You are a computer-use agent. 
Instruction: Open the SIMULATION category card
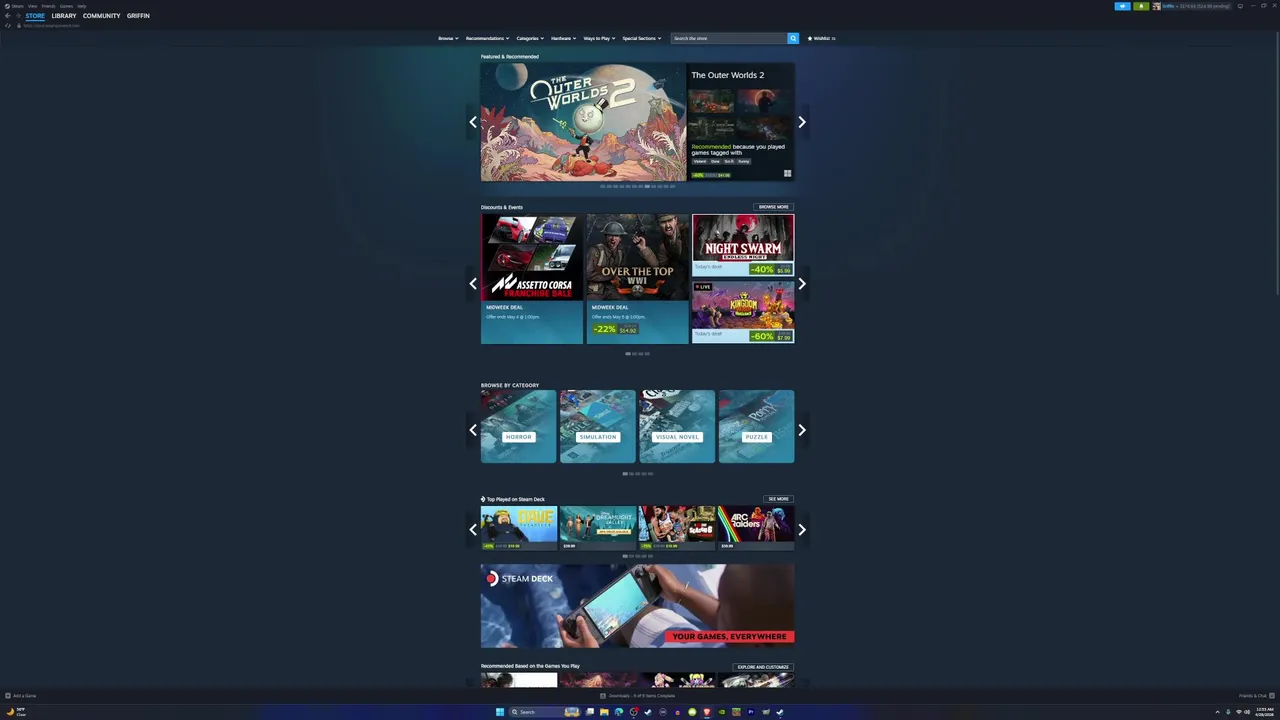(x=598, y=427)
